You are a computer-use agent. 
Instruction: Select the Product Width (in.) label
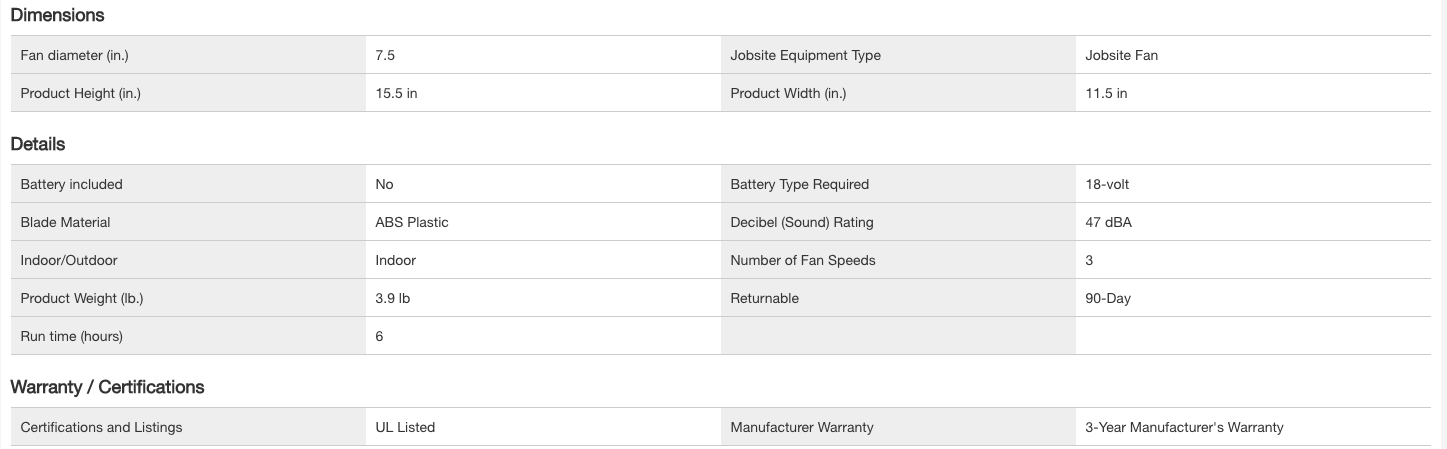[788, 94]
